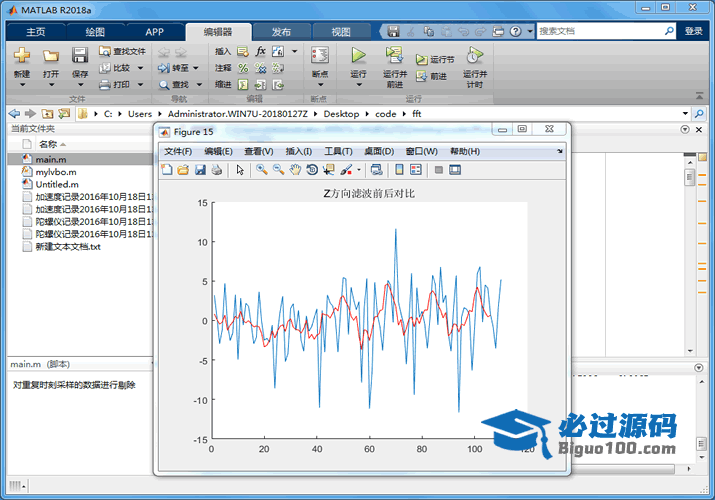715x500 pixels.
Task: Toggle the Brush data tool in the figure
Action: point(346,170)
